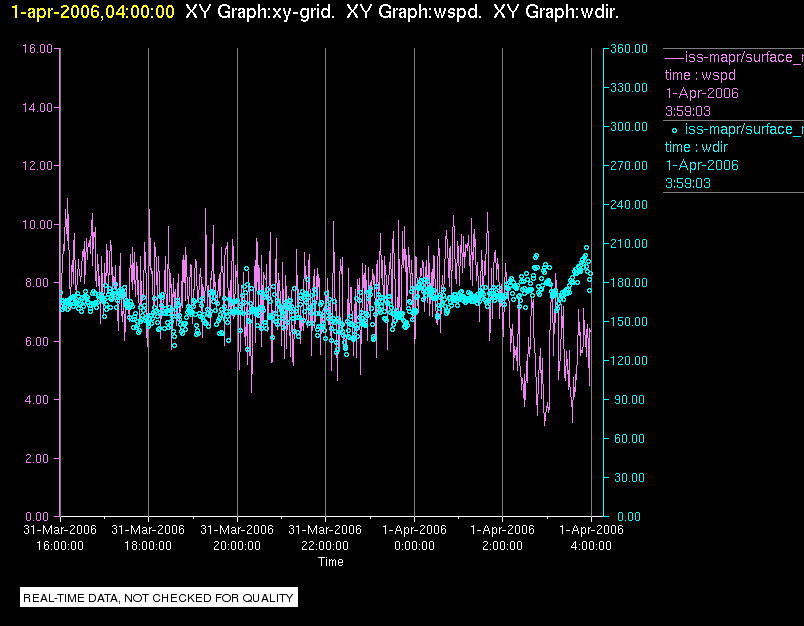Image resolution: width=804 pixels, height=626 pixels.
Task: Click the 10.00 label on left axis
Action: pos(37,225)
